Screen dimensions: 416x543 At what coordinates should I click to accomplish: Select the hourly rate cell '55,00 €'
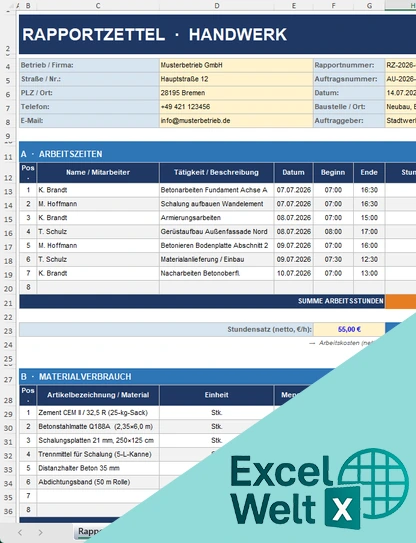pos(349,329)
